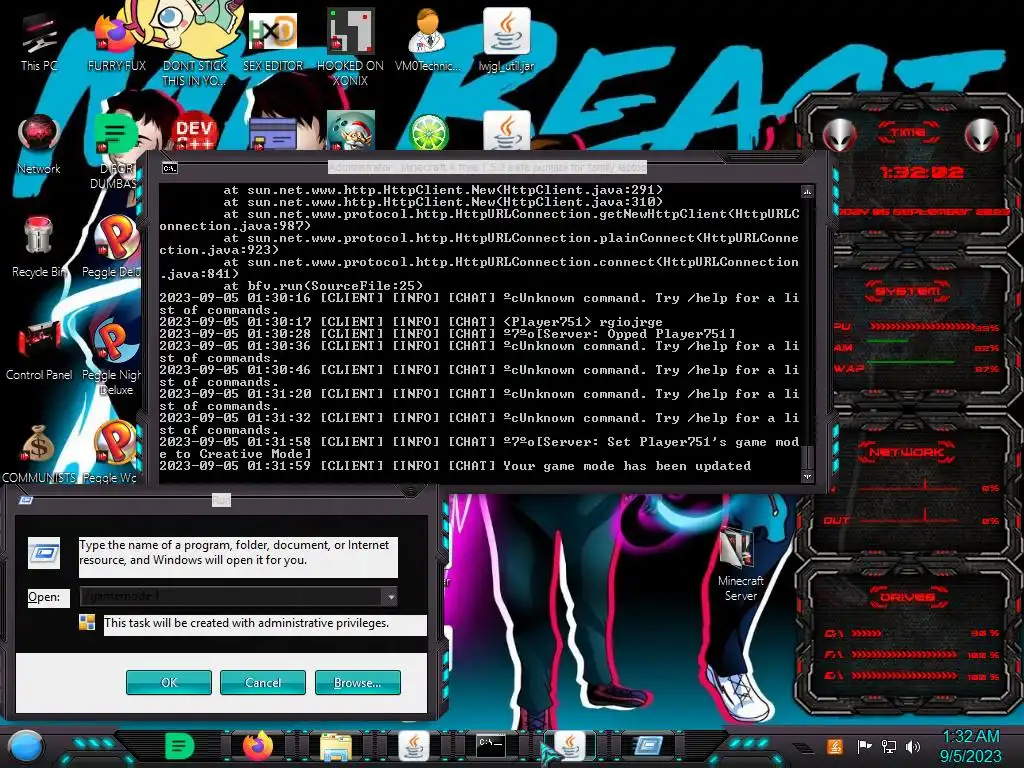Open Firefox from the taskbar

click(x=258, y=746)
